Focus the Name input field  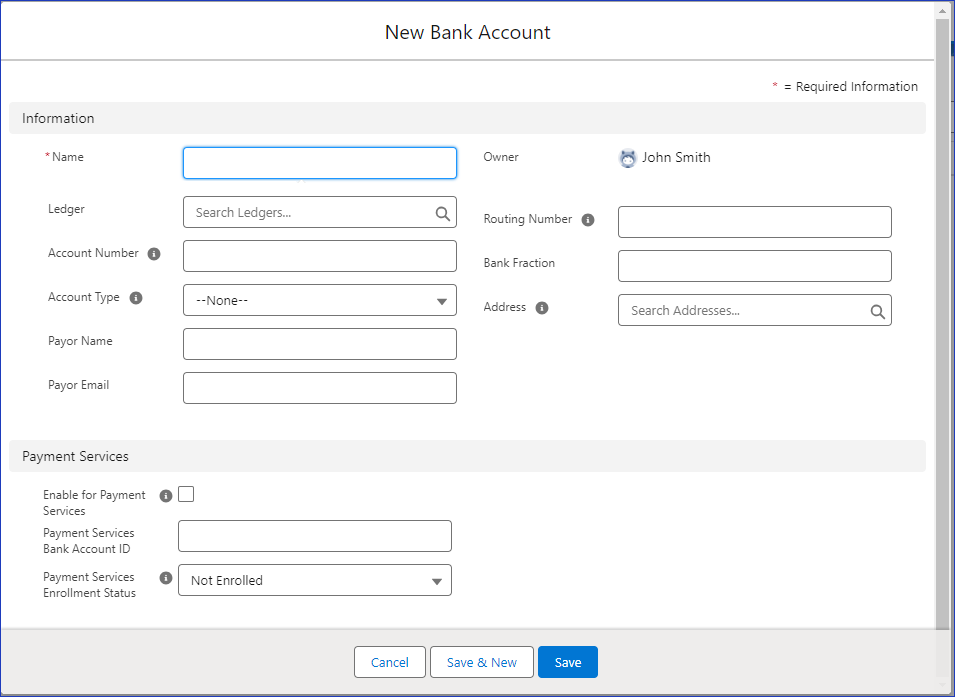[x=320, y=163]
